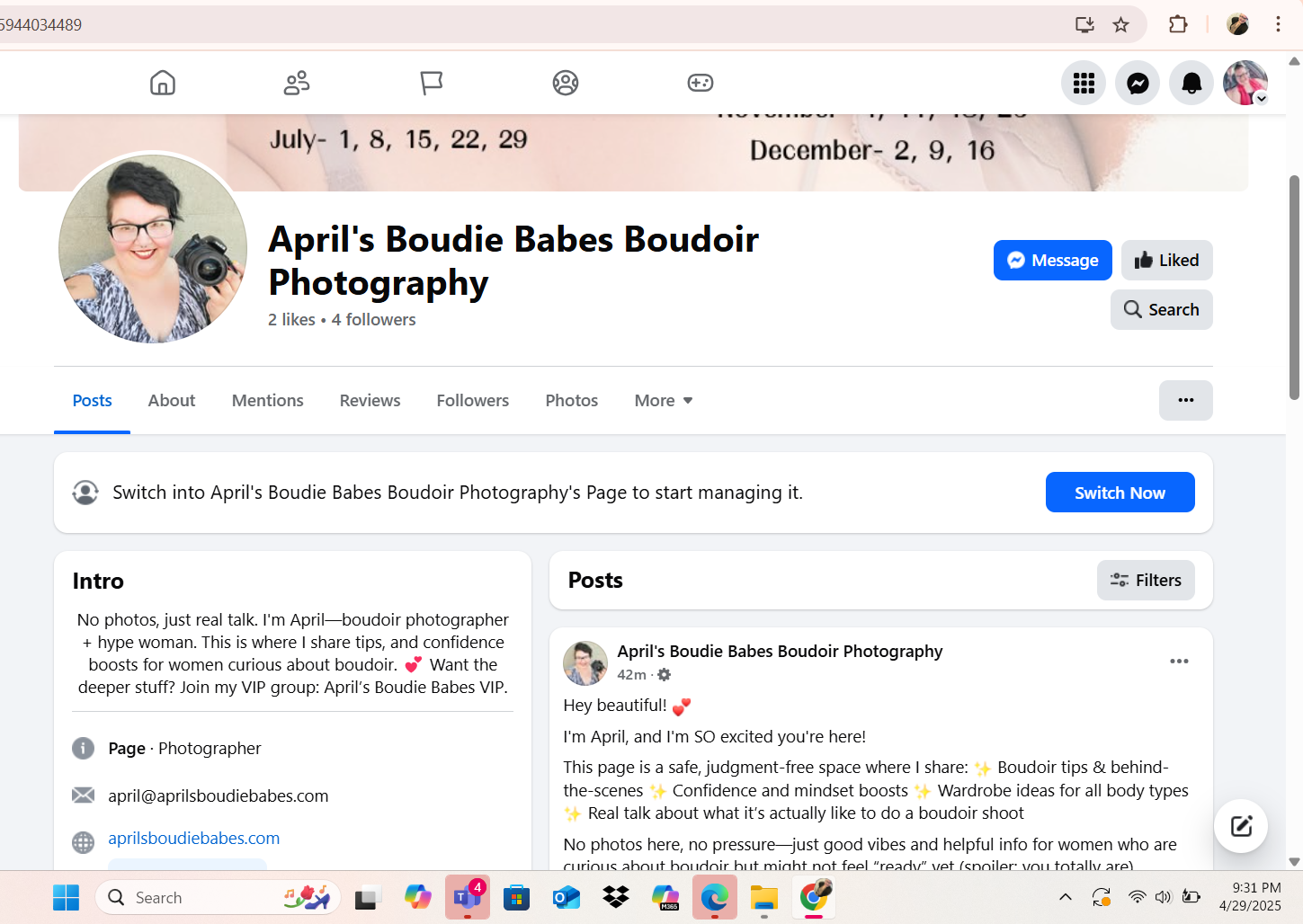1303x924 pixels.
Task: Click the page Search button
Action: [x=1161, y=309]
